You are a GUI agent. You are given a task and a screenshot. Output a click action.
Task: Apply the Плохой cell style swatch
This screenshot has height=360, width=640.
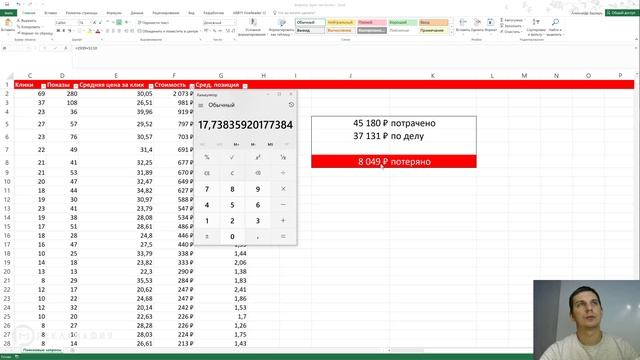[x=371, y=22]
